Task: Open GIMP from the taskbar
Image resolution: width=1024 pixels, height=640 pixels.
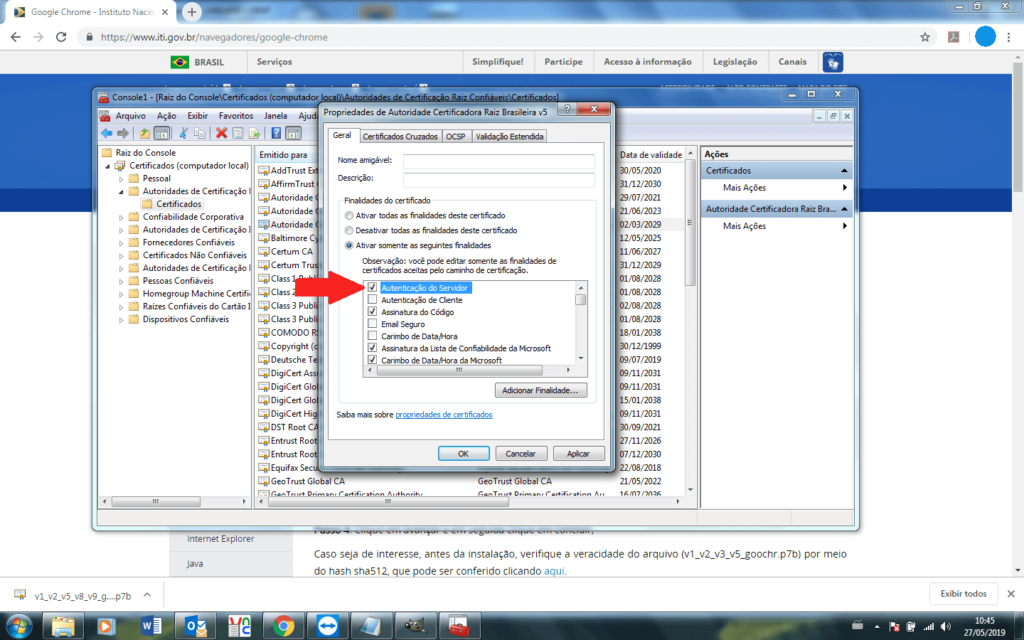Action: [415, 626]
